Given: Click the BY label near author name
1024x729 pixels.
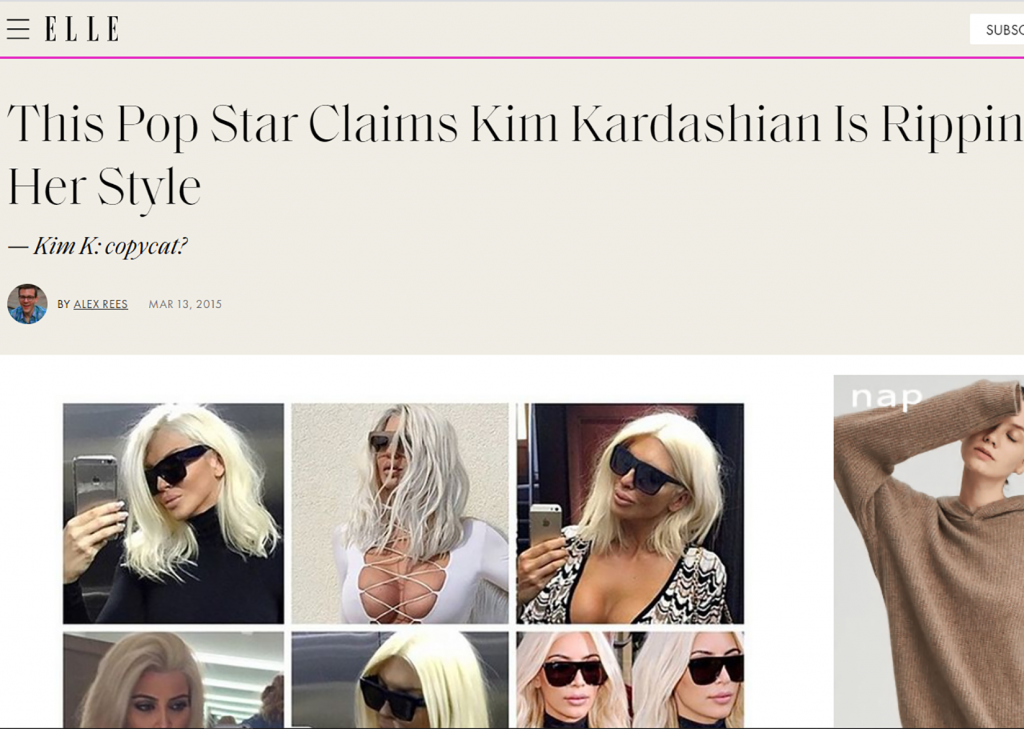Looking at the screenshot, I should click(x=63, y=304).
